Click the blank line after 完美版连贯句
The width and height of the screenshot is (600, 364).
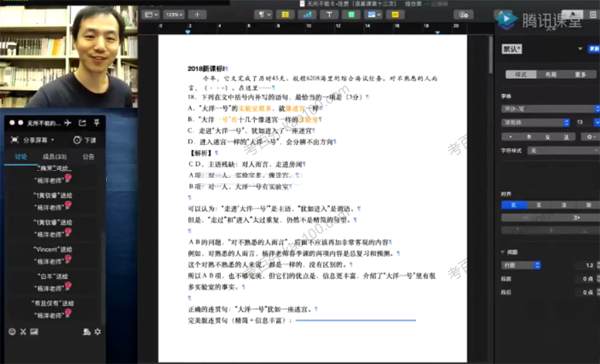click(x=355, y=320)
